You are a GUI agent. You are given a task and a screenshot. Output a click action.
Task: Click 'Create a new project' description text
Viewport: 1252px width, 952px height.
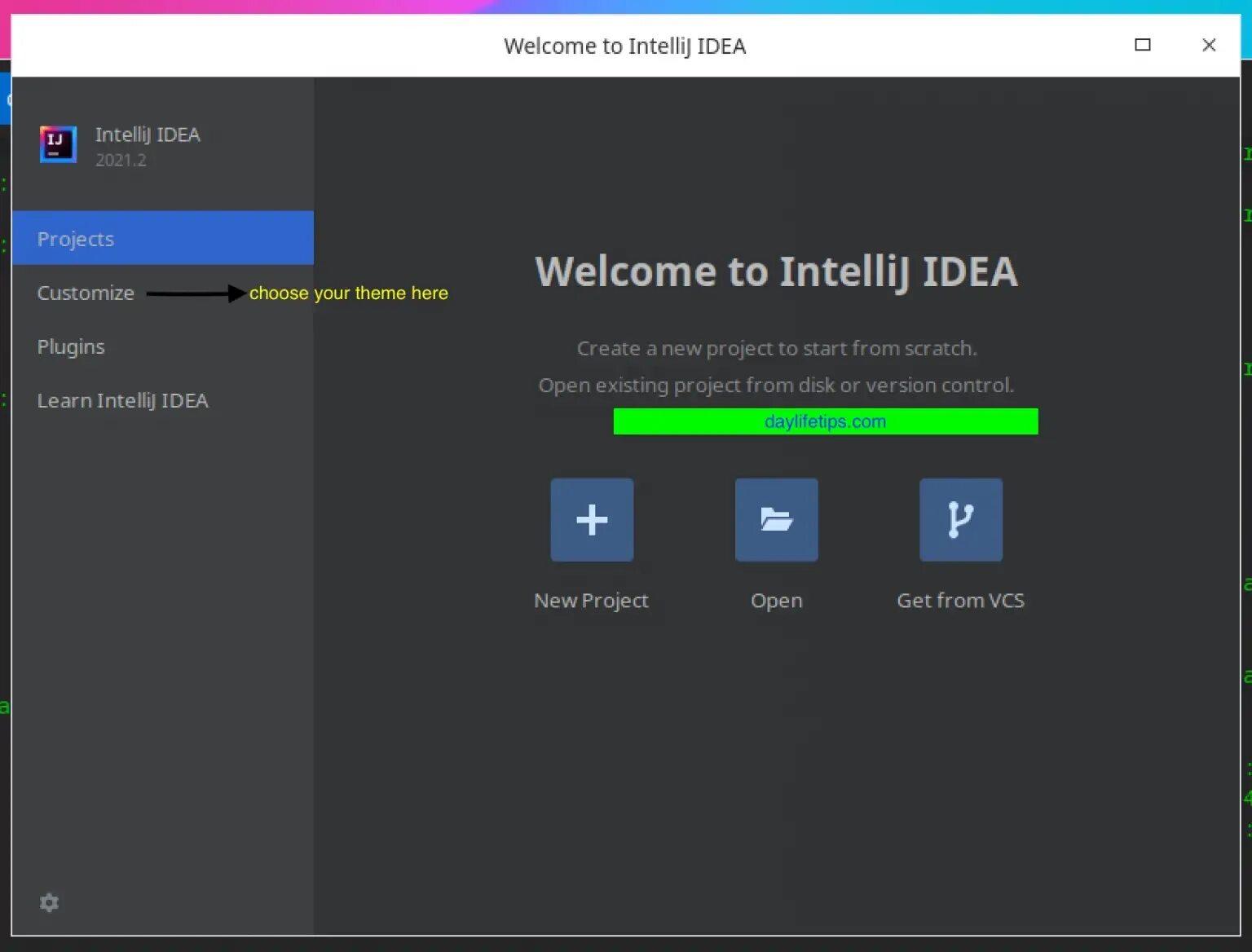point(777,348)
